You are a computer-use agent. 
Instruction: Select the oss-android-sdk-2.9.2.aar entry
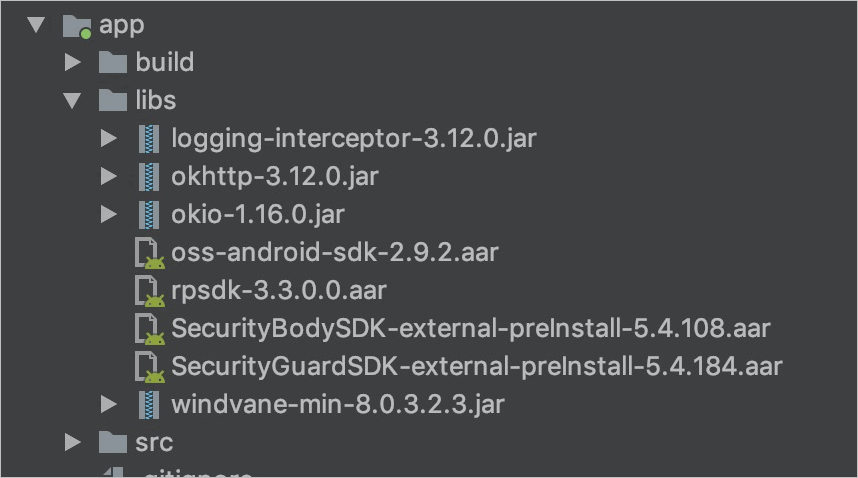click(335, 253)
